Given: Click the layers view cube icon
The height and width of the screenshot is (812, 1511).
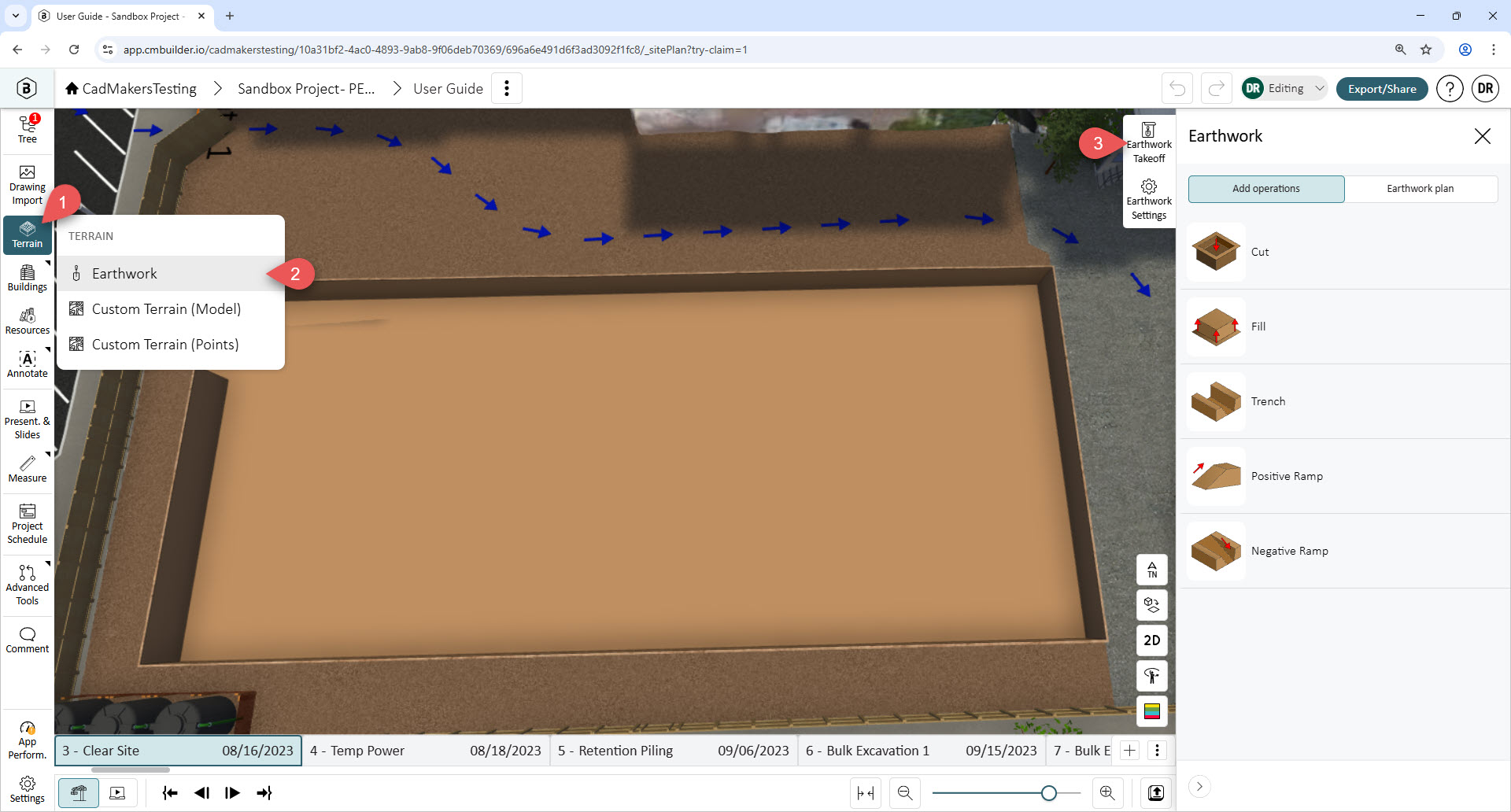Looking at the screenshot, I should click(1152, 605).
